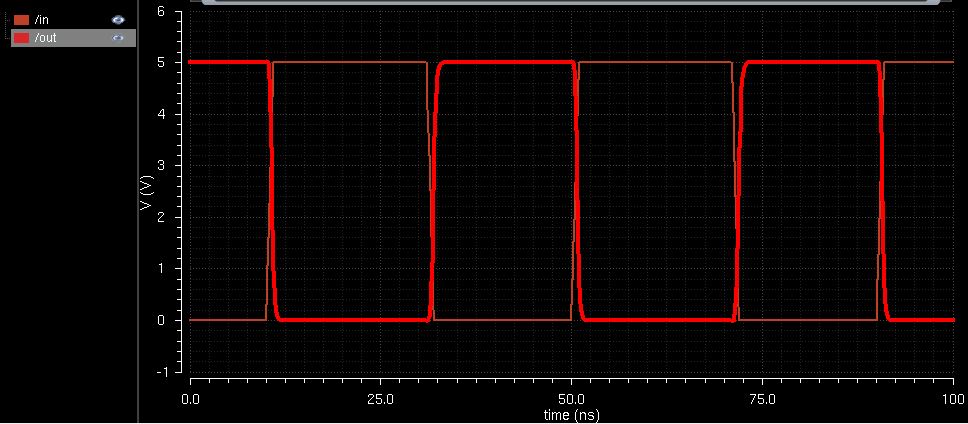
Task: Click the -1 y-axis tick label
Action: (x=160, y=372)
